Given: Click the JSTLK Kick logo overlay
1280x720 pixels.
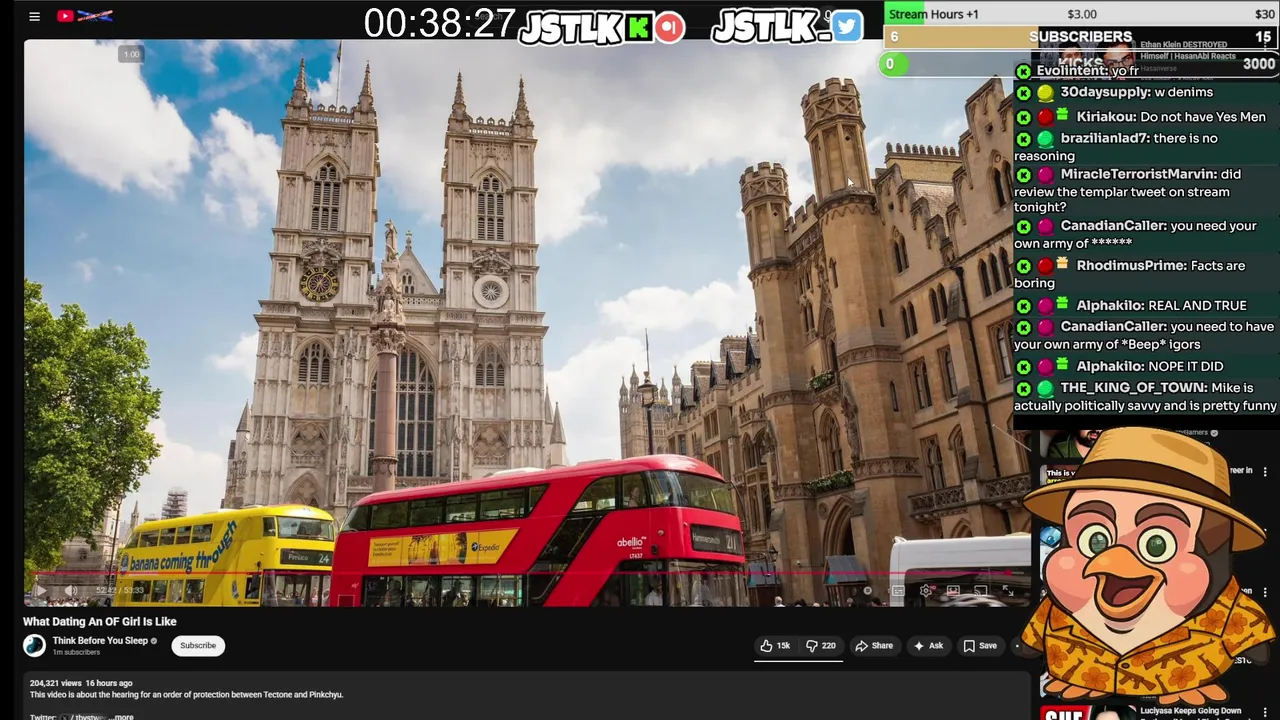Looking at the screenshot, I should coord(586,28).
